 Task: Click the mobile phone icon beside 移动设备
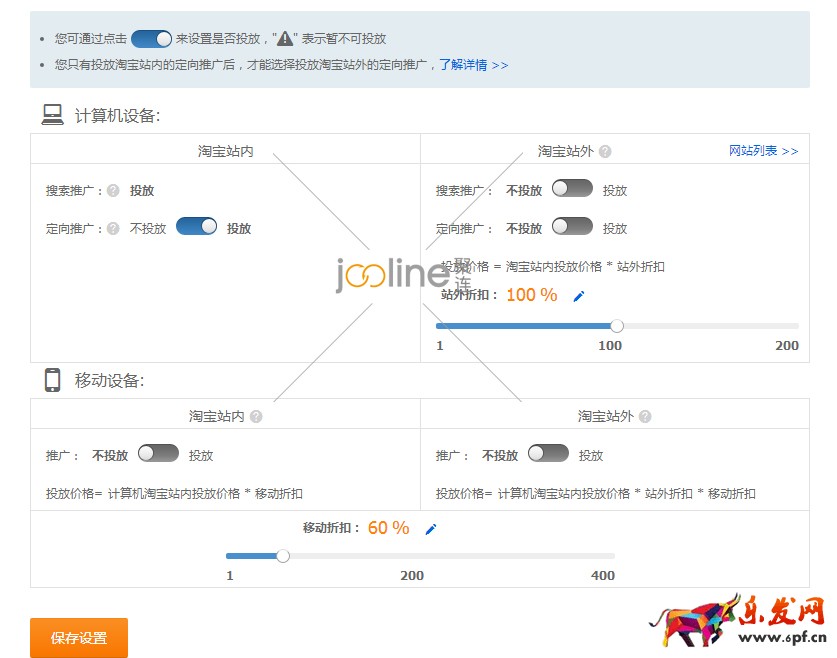tap(52, 380)
